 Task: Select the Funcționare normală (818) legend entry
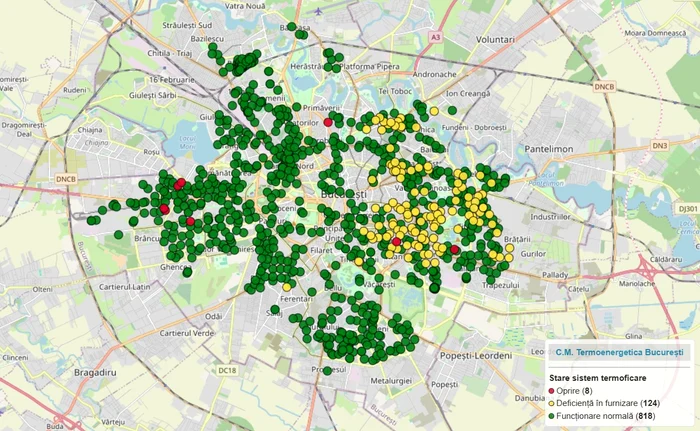pyautogui.click(x=610, y=415)
